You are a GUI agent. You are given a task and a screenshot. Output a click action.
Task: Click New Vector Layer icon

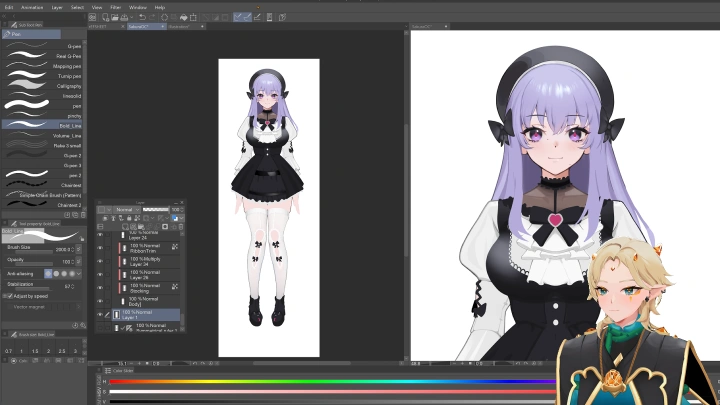coord(133,227)
